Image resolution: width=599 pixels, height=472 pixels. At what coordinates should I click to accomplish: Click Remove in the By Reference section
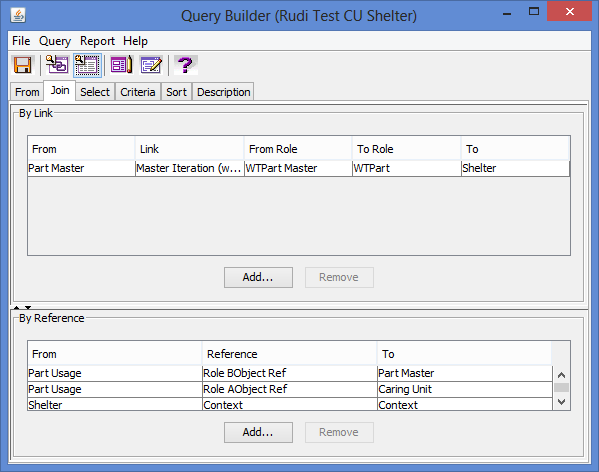tap(339, 432)
